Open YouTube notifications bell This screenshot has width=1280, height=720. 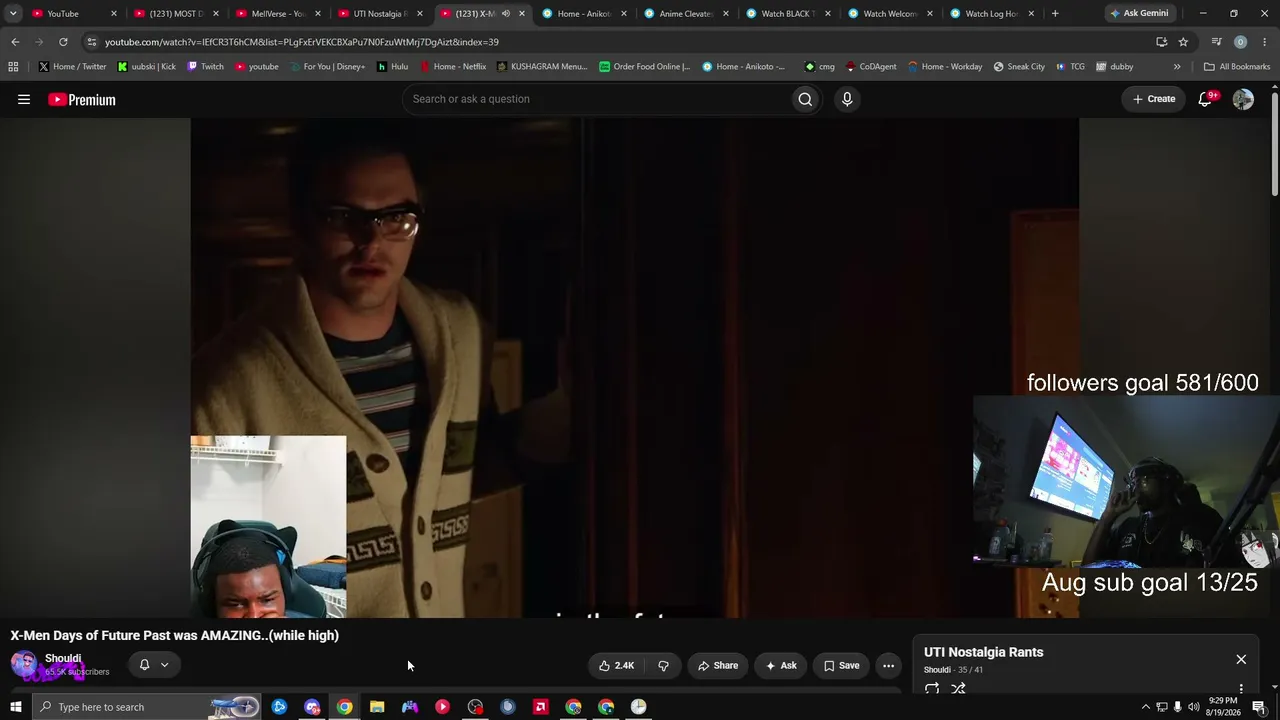[x=1205, y=99]
